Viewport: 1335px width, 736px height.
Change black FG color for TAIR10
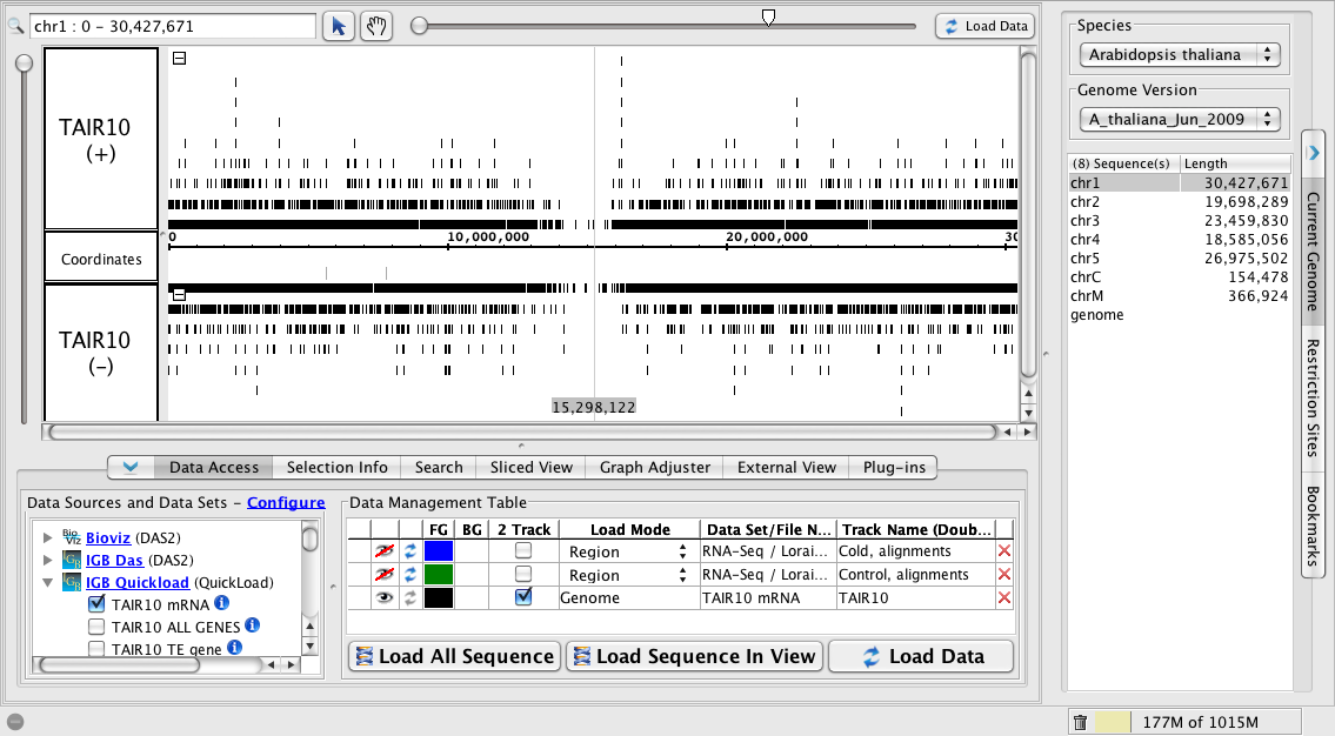pos(439,598)
